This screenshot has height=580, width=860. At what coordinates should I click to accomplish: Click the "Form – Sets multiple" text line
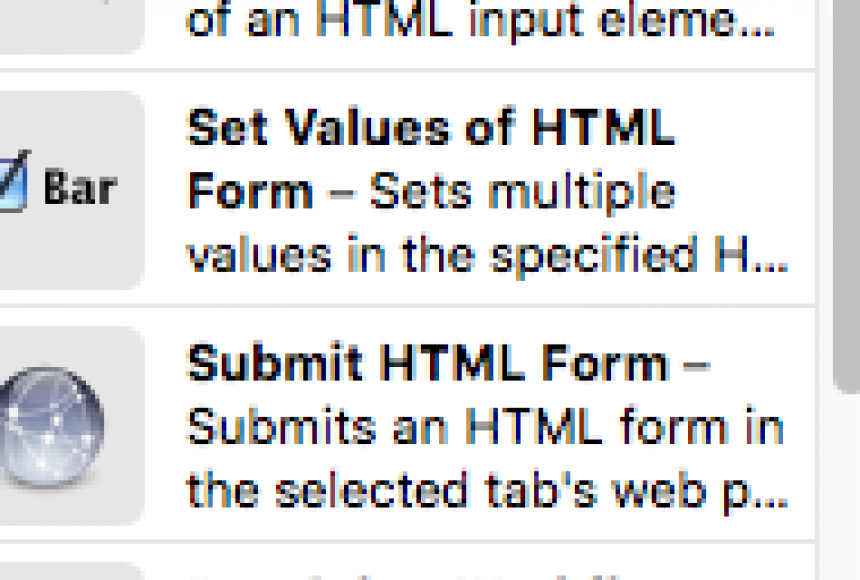pos(431,192)
